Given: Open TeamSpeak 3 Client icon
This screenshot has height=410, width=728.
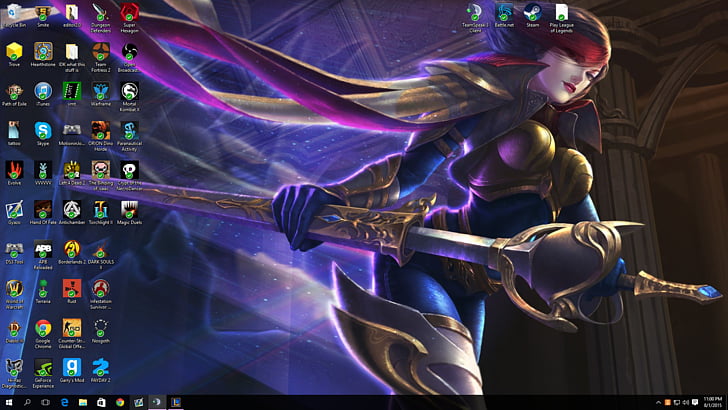Looking at the screenshot, I should pos(475,18).
